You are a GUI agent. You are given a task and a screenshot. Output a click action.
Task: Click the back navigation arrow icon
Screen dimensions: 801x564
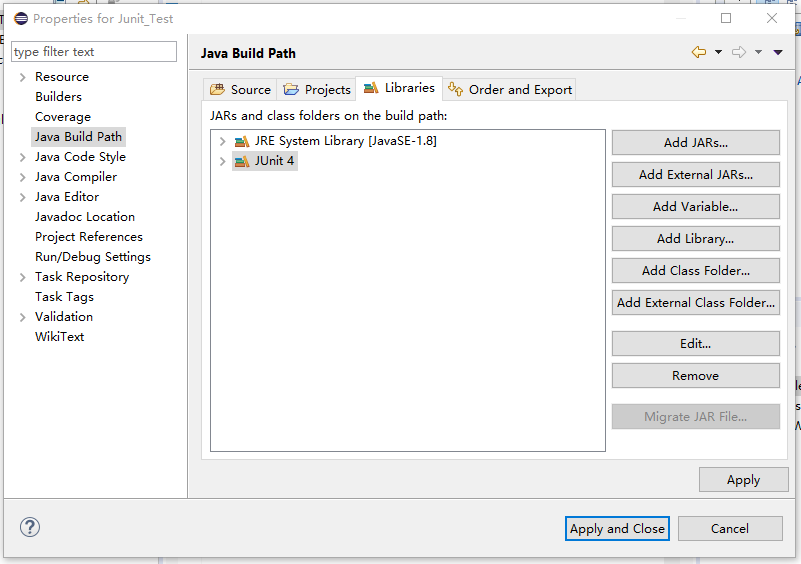[x=699, y=53]
